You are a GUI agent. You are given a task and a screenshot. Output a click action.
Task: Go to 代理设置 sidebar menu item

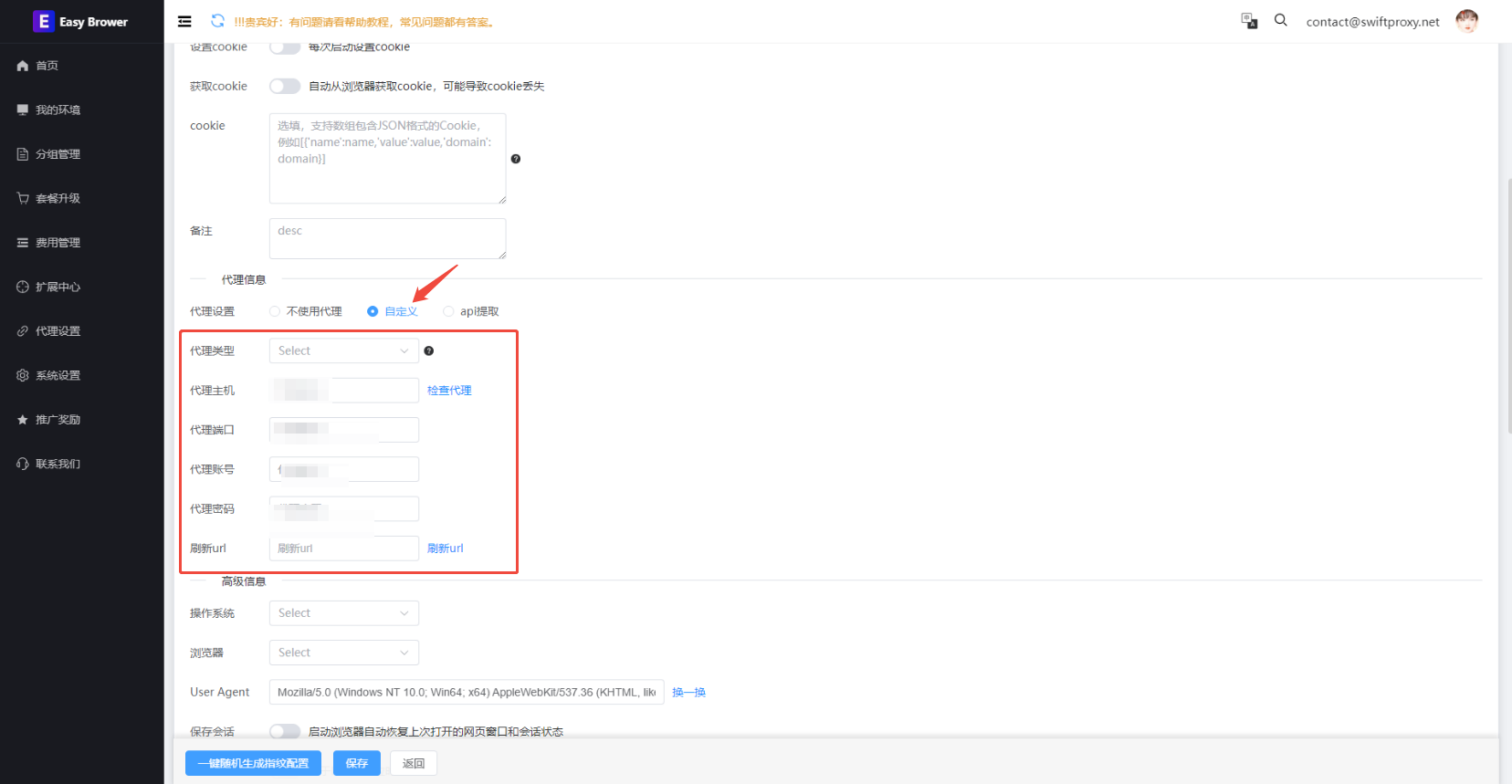click(58, 331)
